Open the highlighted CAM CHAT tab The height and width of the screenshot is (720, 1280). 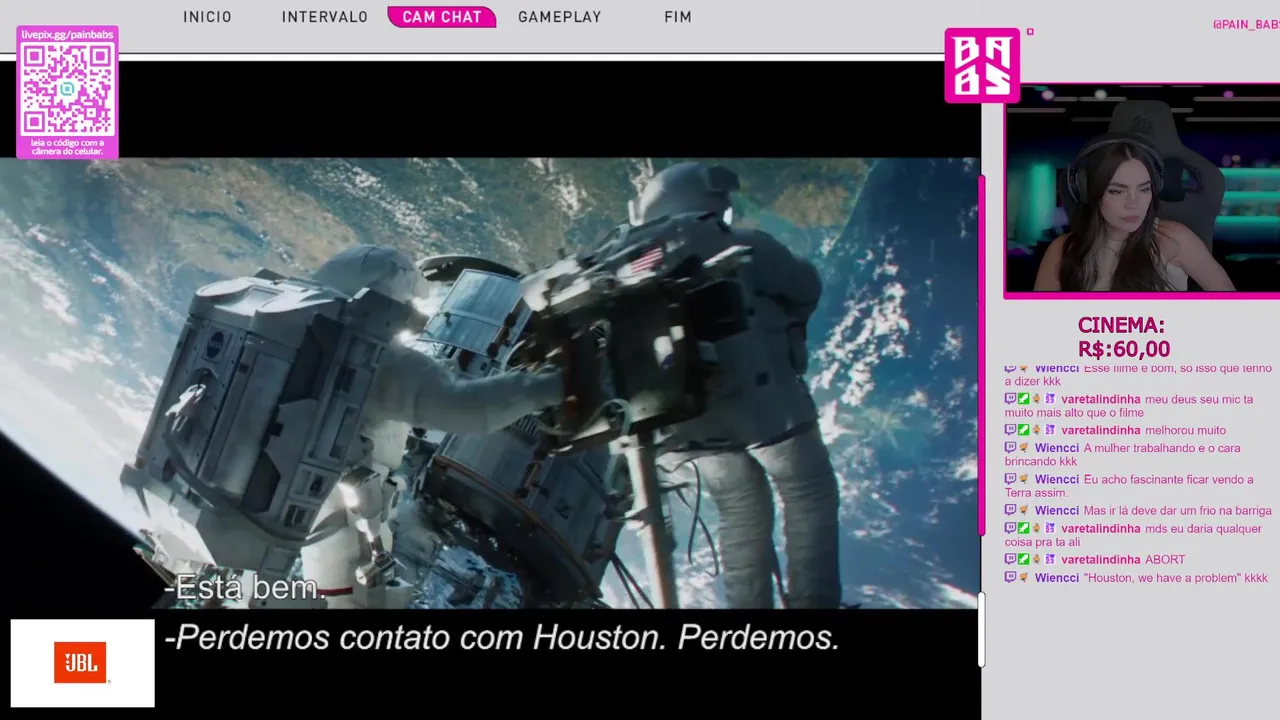442,17
